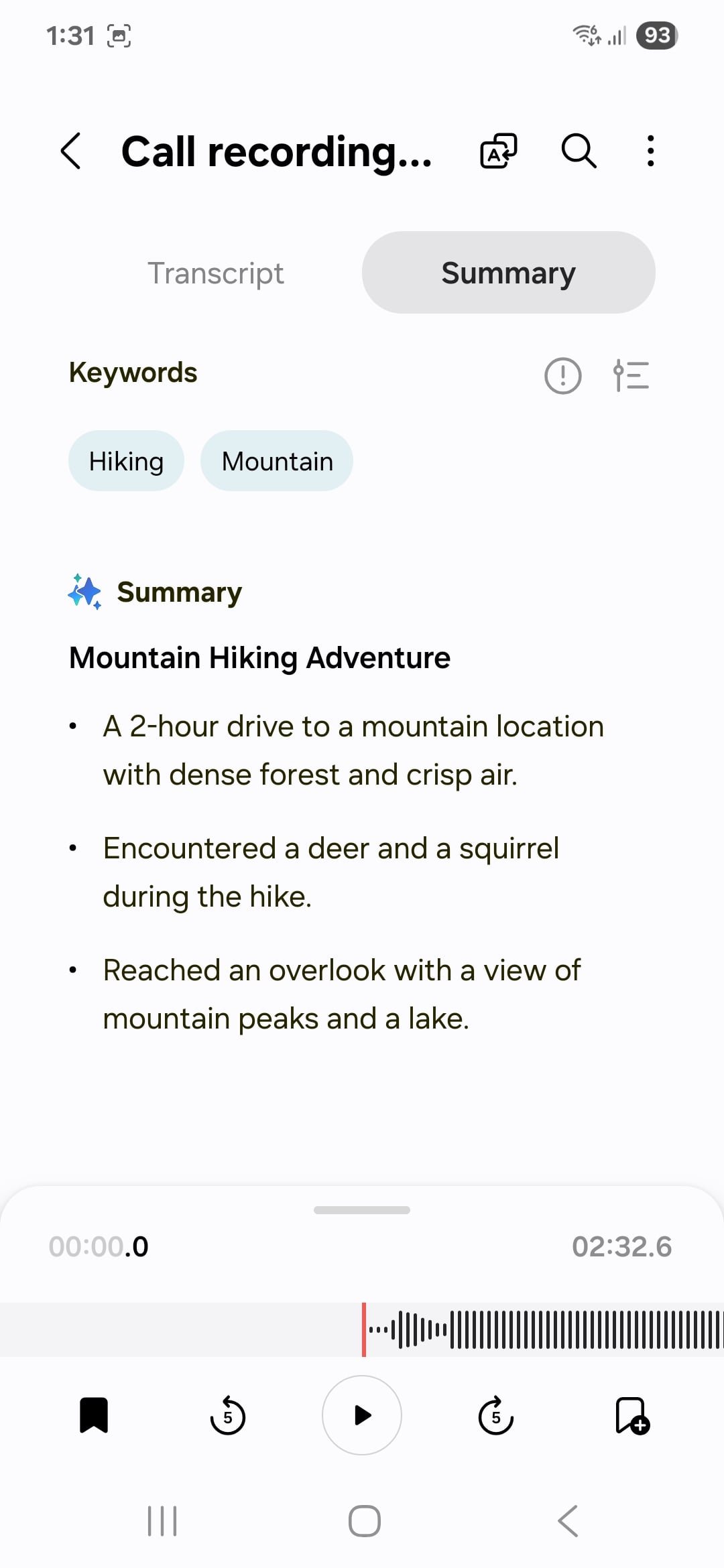
Task: Tap the AI sparkle Summary icon
Action: point(85,592)
